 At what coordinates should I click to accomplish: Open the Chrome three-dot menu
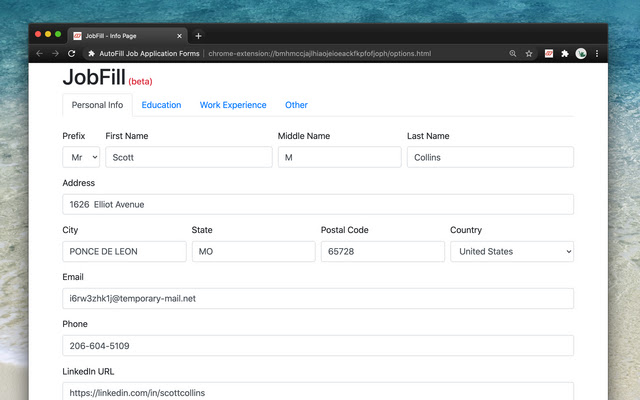pos(597,53)
